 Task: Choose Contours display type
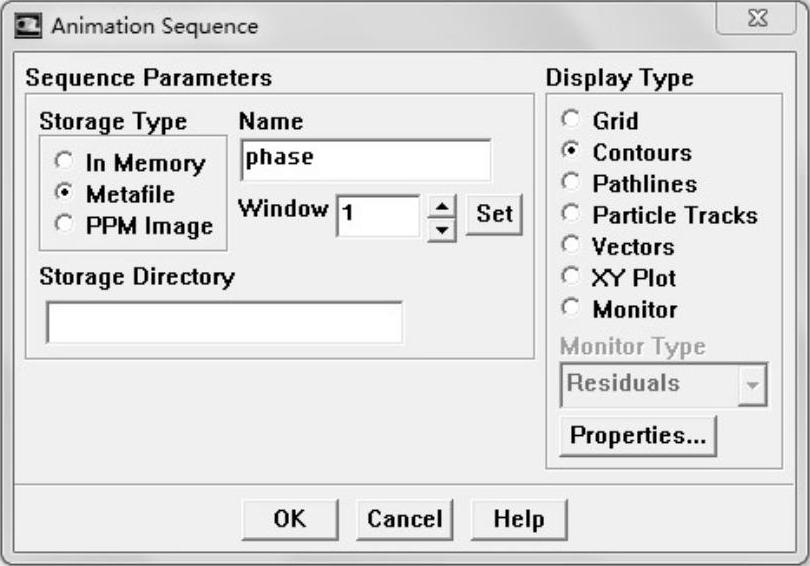click(571, 152)
